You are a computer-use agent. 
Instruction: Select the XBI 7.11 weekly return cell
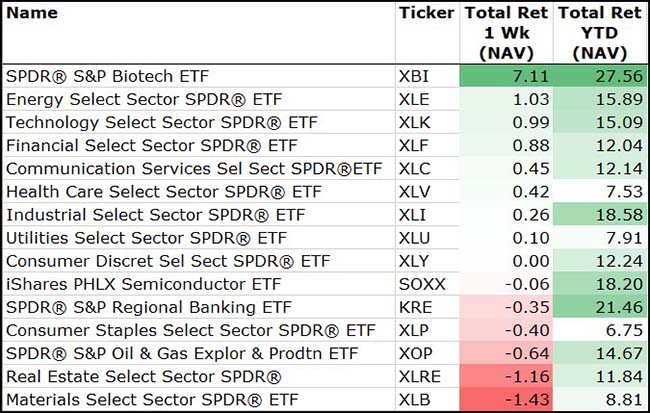505,76
